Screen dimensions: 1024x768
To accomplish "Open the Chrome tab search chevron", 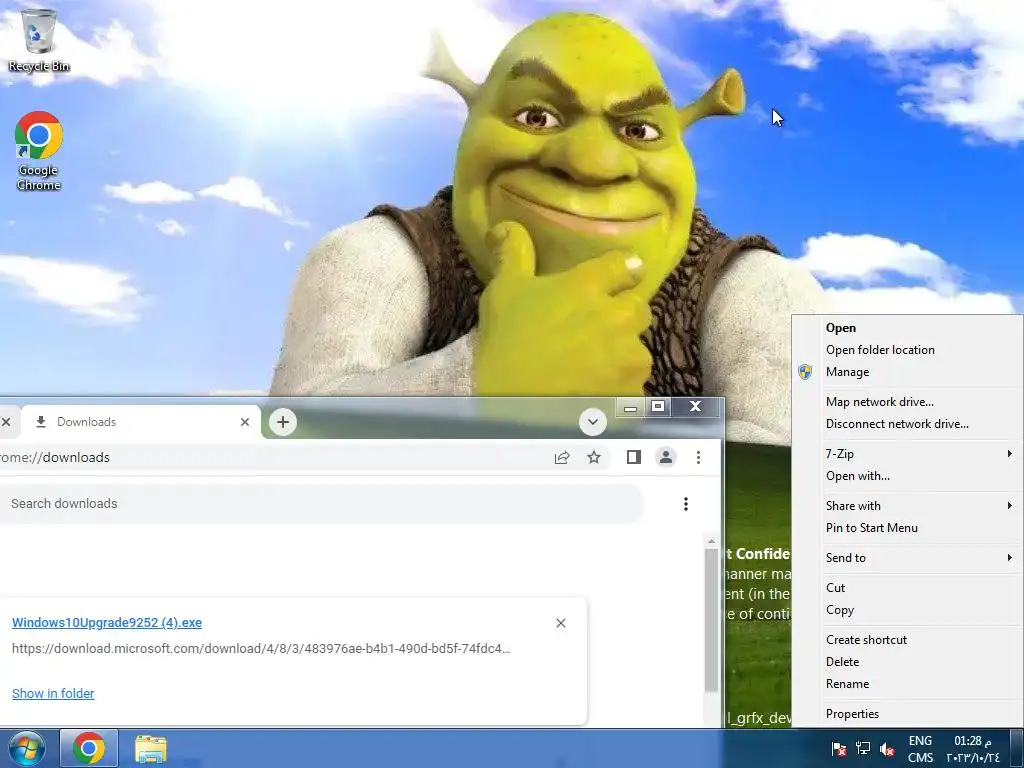I will point(592,422).
